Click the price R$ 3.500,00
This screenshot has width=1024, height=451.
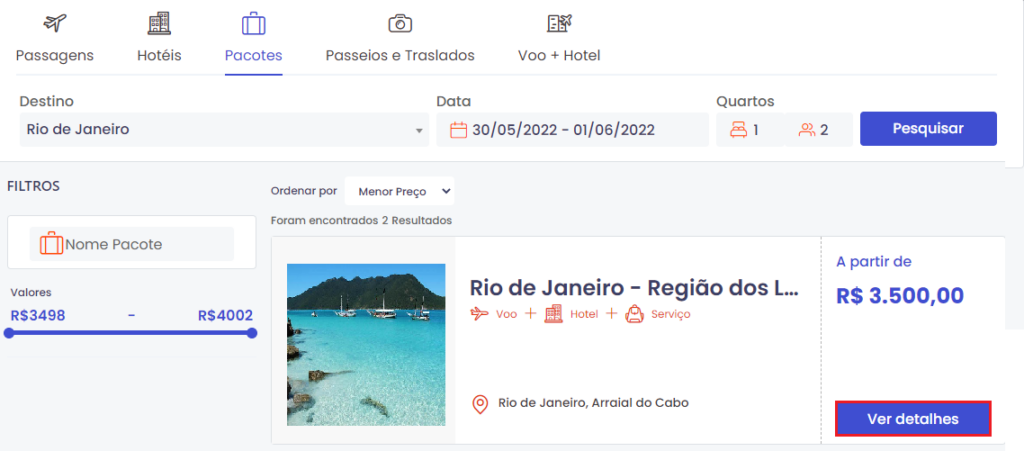900,296
